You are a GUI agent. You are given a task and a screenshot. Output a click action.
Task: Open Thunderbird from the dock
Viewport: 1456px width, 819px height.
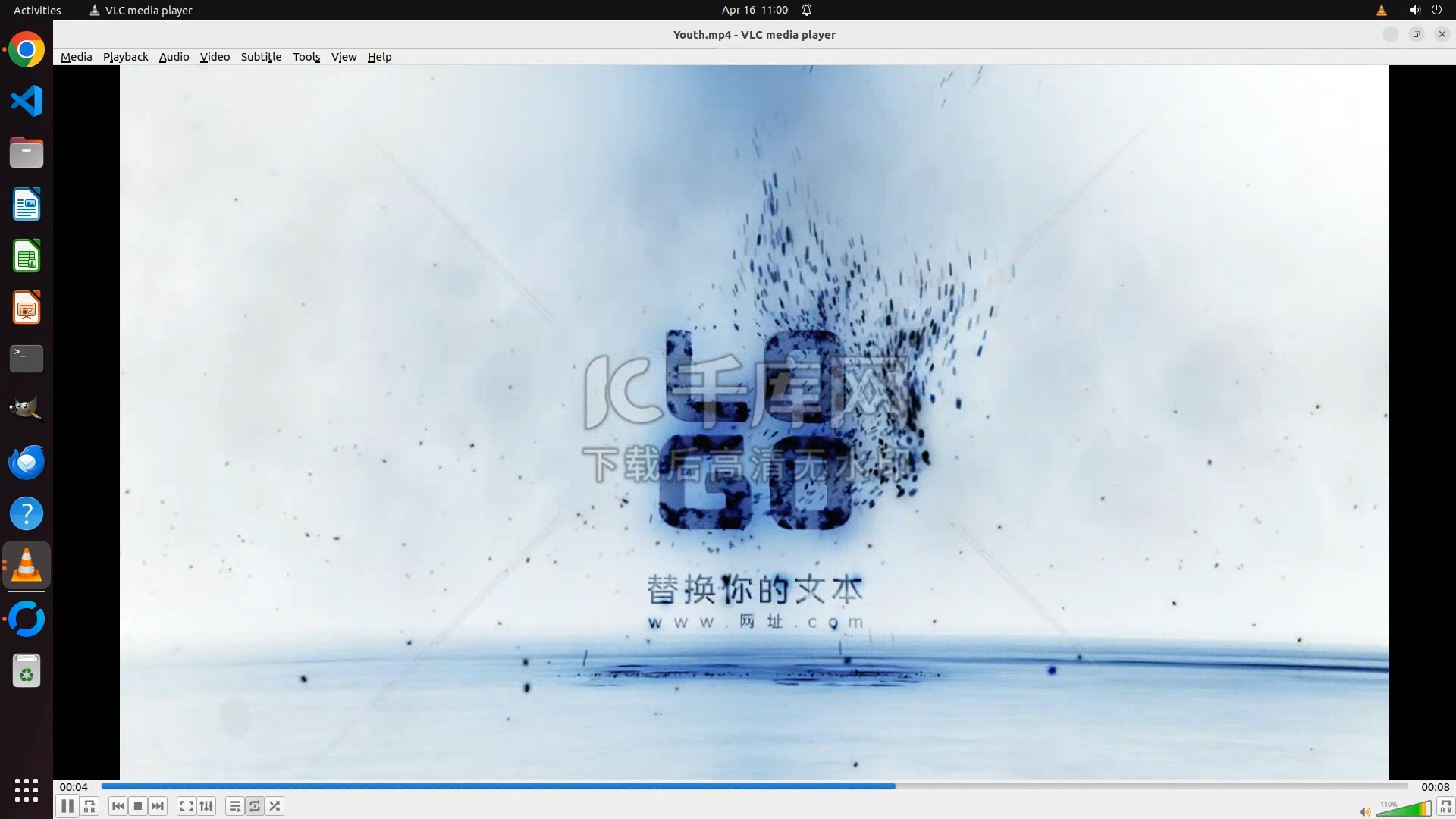point(27,462)
